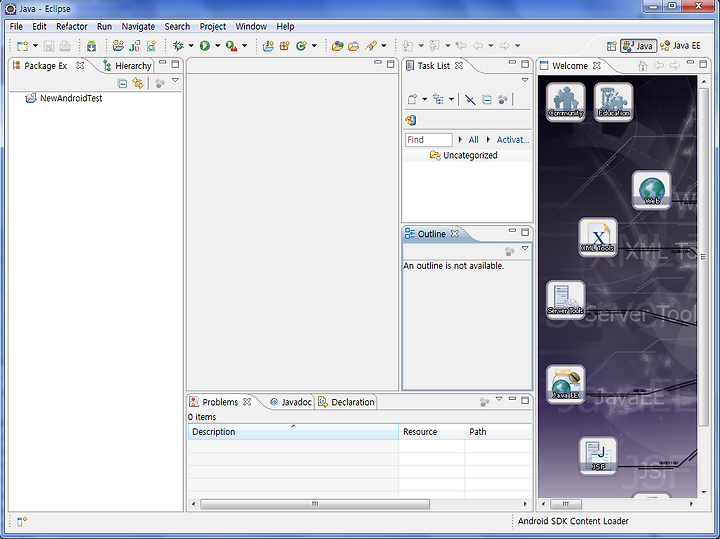The width and height of the screenshot is (720, 539).
Task: Open the New wizard dropdown arrow
Action: click(x=35, y=46)
